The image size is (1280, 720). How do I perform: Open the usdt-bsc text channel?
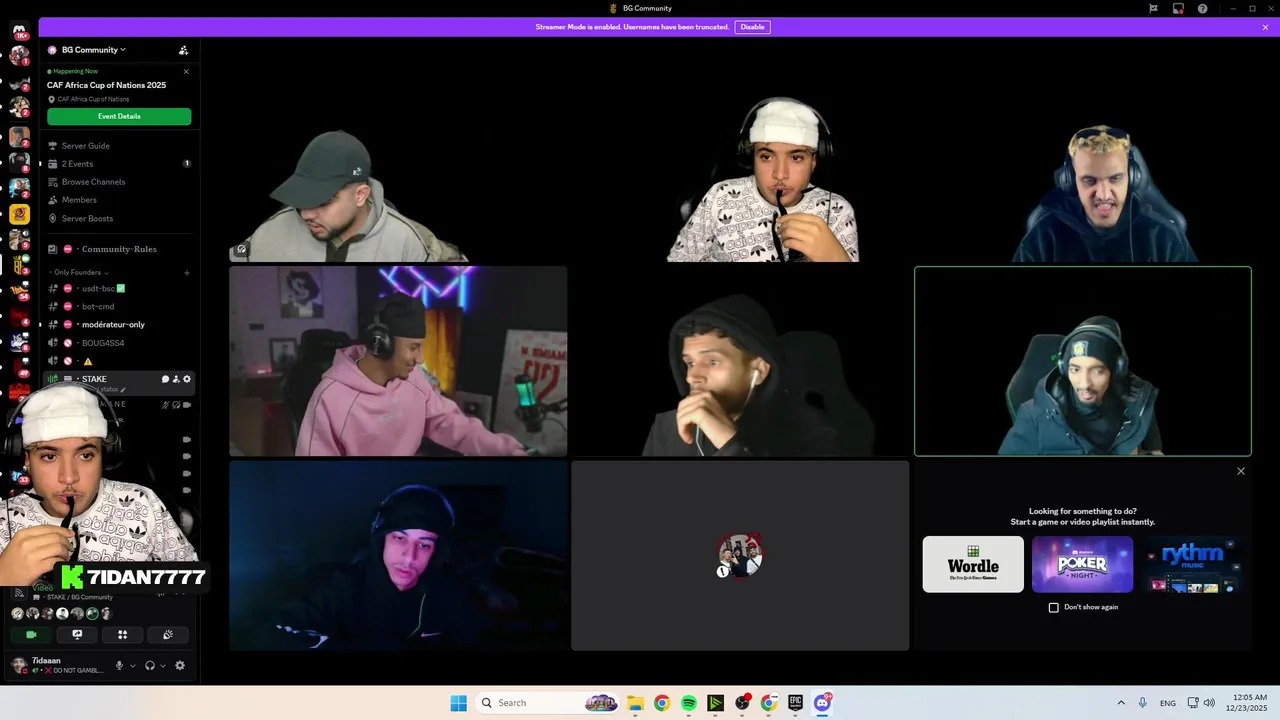[119, 288]
